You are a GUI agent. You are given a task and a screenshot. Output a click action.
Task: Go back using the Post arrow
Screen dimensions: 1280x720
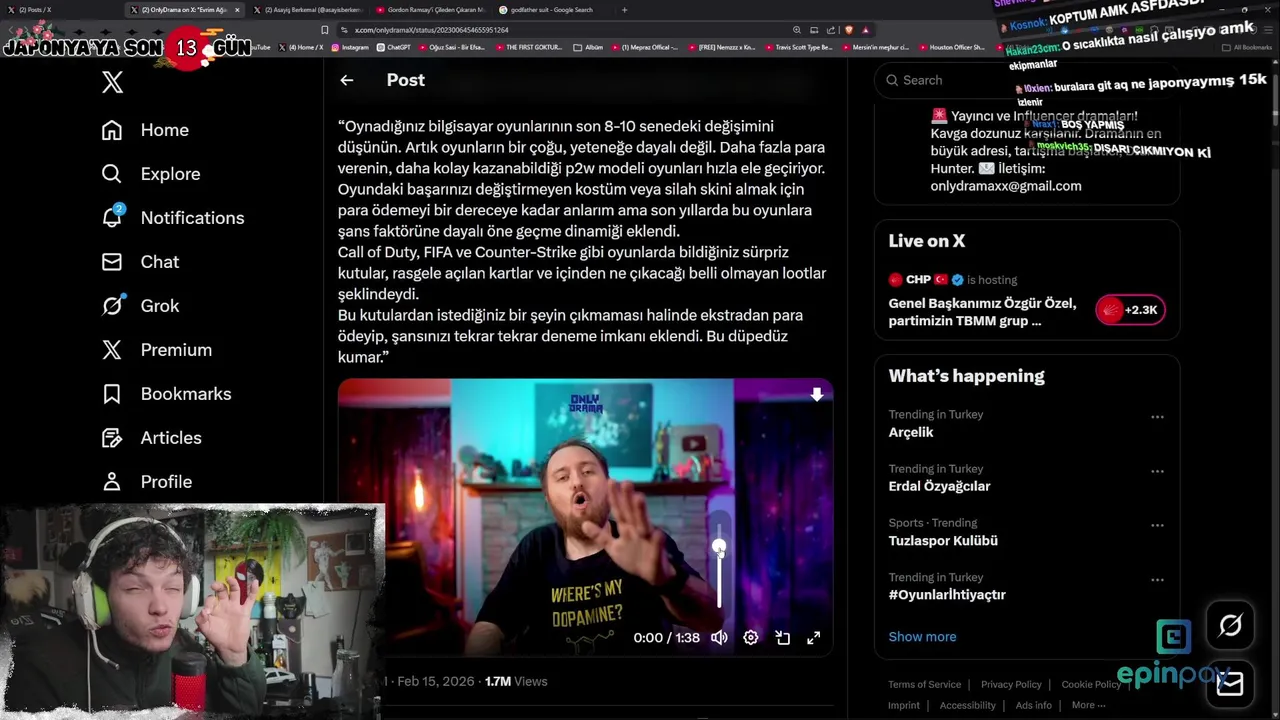click(346, 80)
